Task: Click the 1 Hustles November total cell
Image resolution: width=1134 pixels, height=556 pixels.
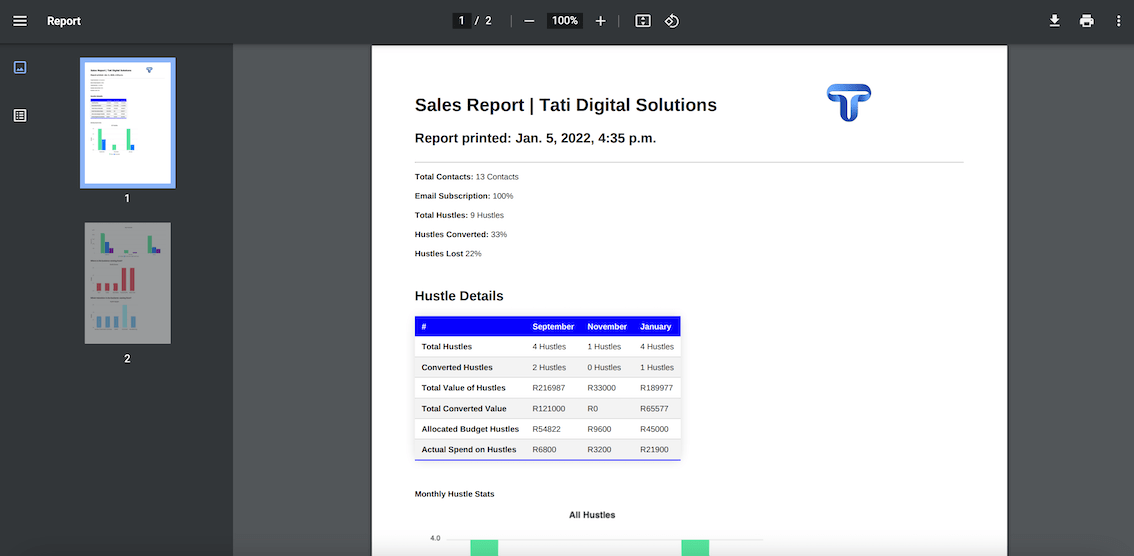Action: (604, 347)
